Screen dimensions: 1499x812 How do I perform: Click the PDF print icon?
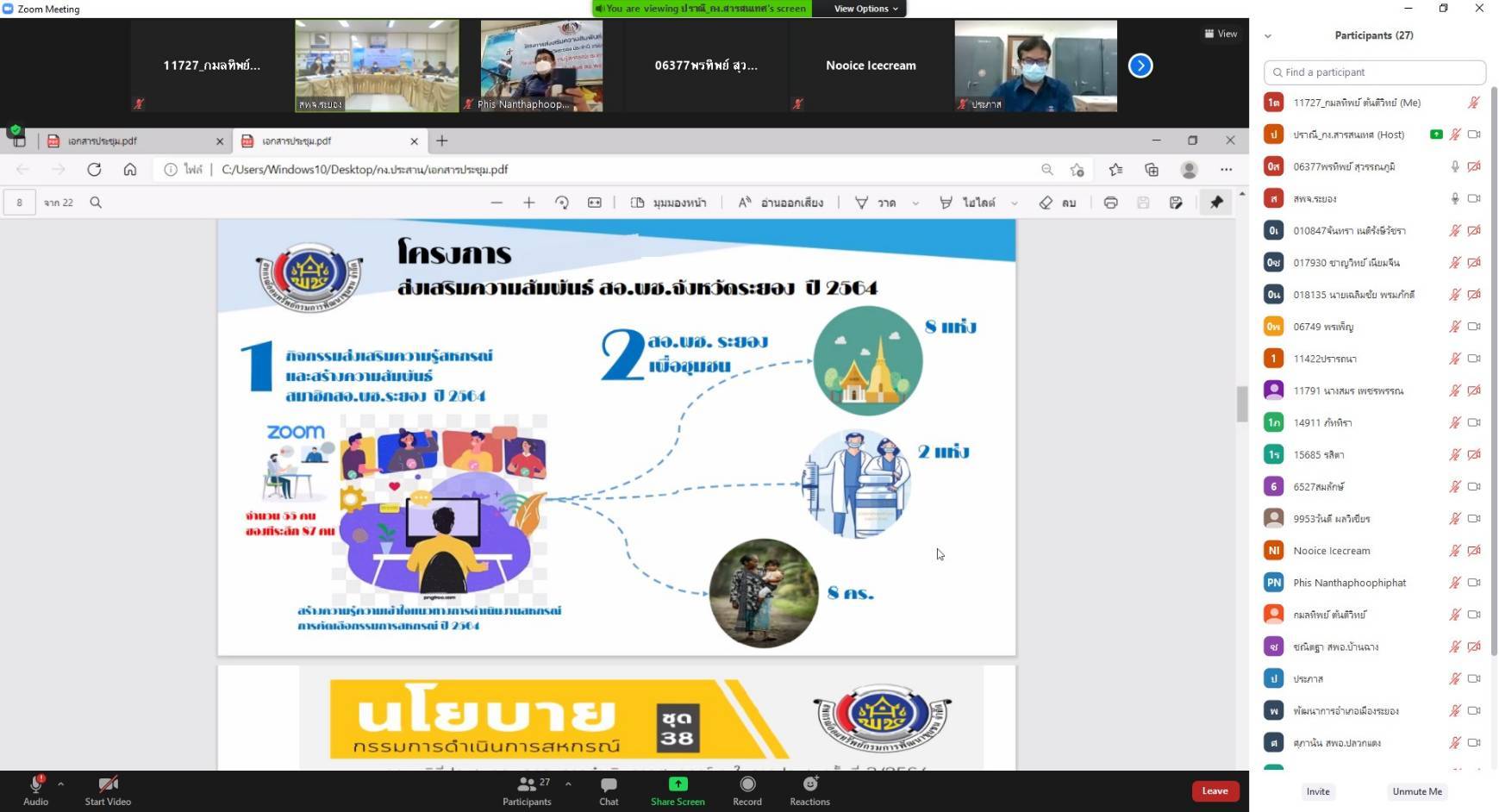pos(1110,203)
